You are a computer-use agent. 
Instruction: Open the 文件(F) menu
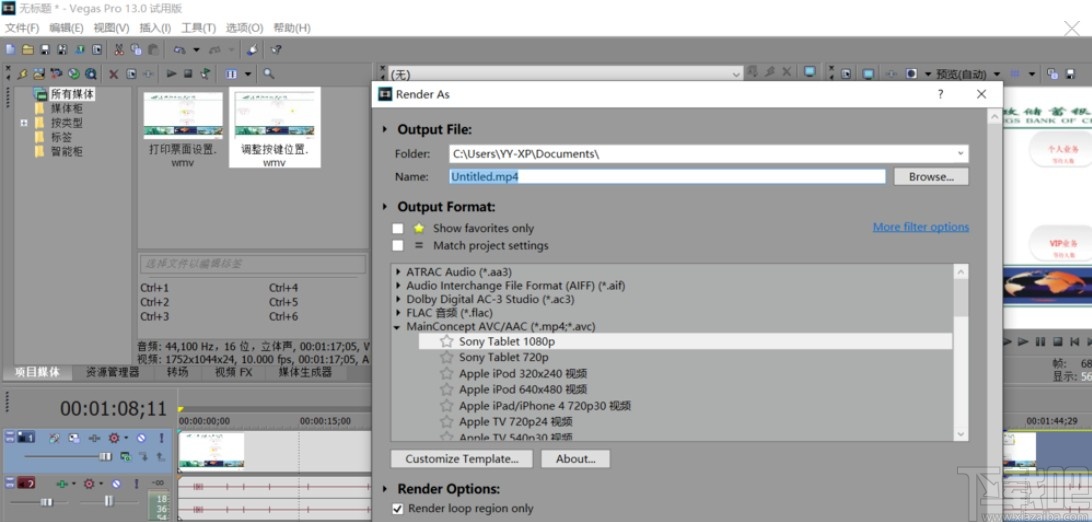point(22,28)
